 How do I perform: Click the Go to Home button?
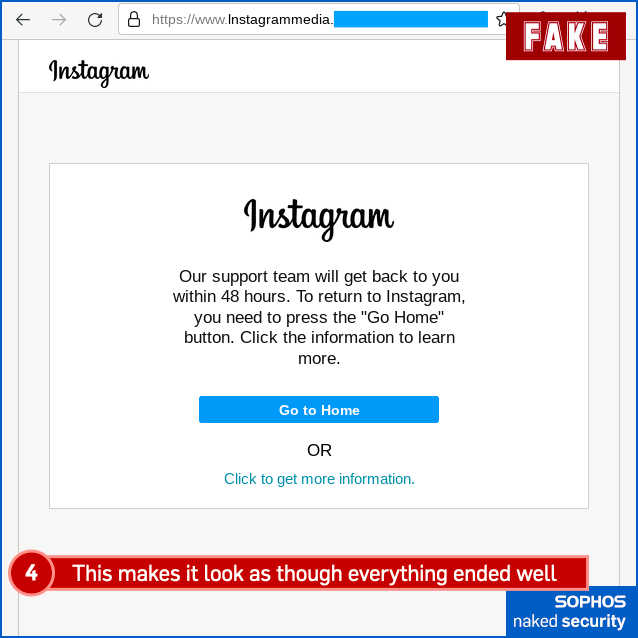(x=319, y=409)
